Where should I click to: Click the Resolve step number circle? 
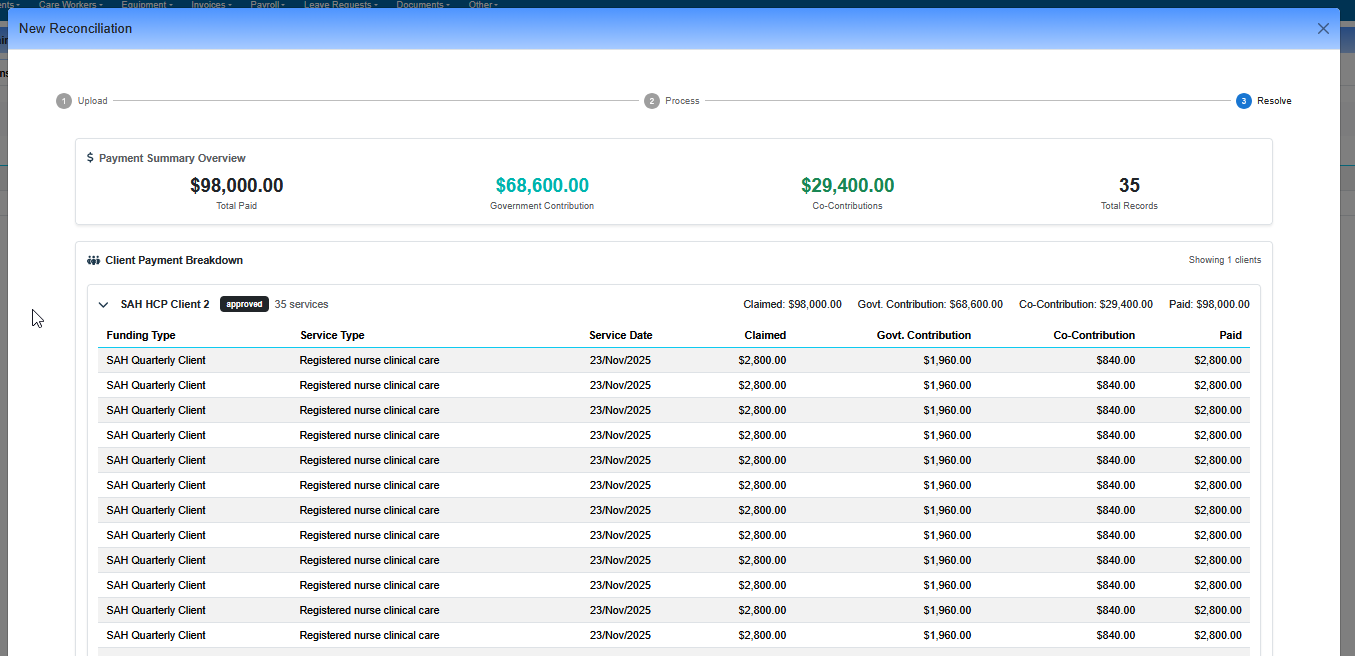pos(1243,101)
